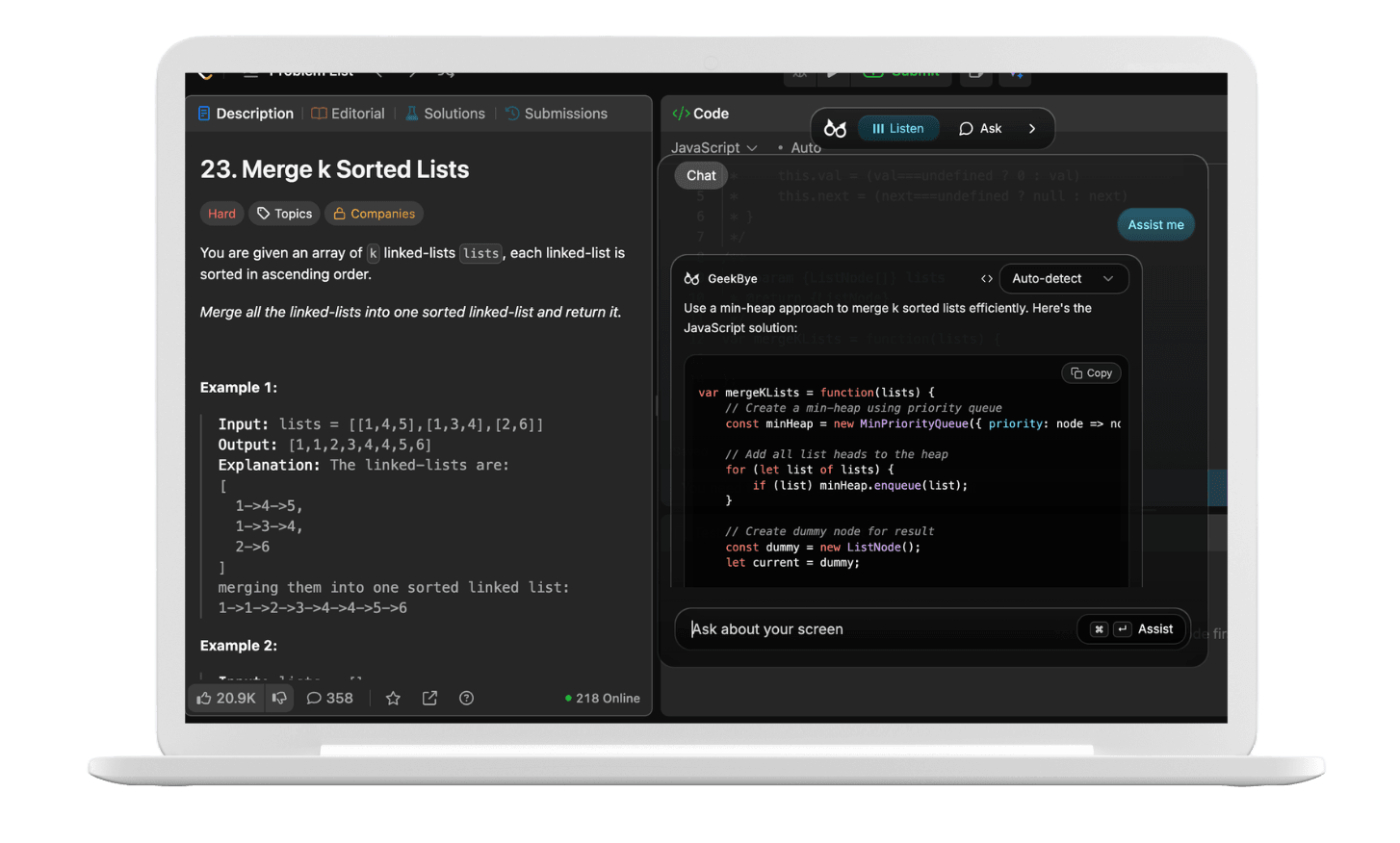Open the Companies locked tag

tap(374, 214)
